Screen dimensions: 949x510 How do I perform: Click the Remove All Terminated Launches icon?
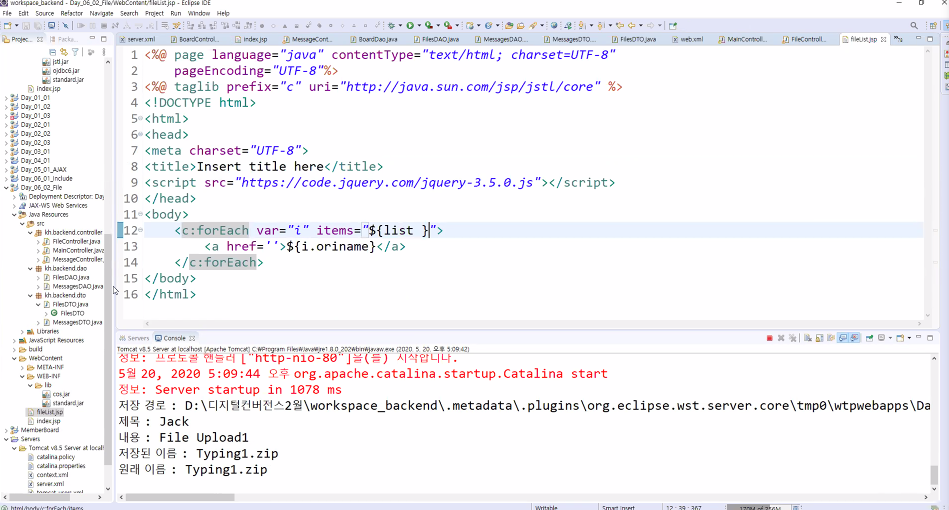click(792, 338)
